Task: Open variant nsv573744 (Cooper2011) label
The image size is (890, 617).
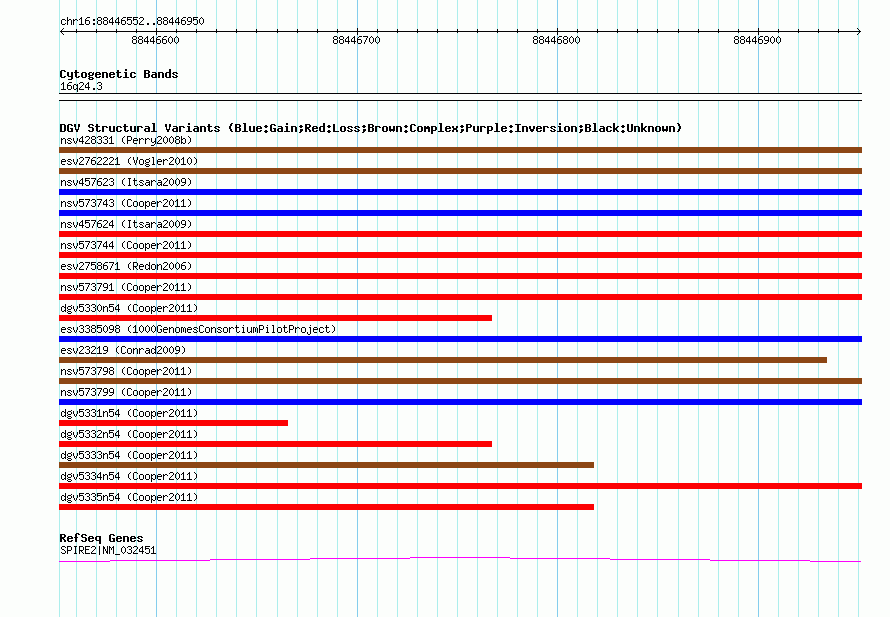Action: tap(126, 245)
